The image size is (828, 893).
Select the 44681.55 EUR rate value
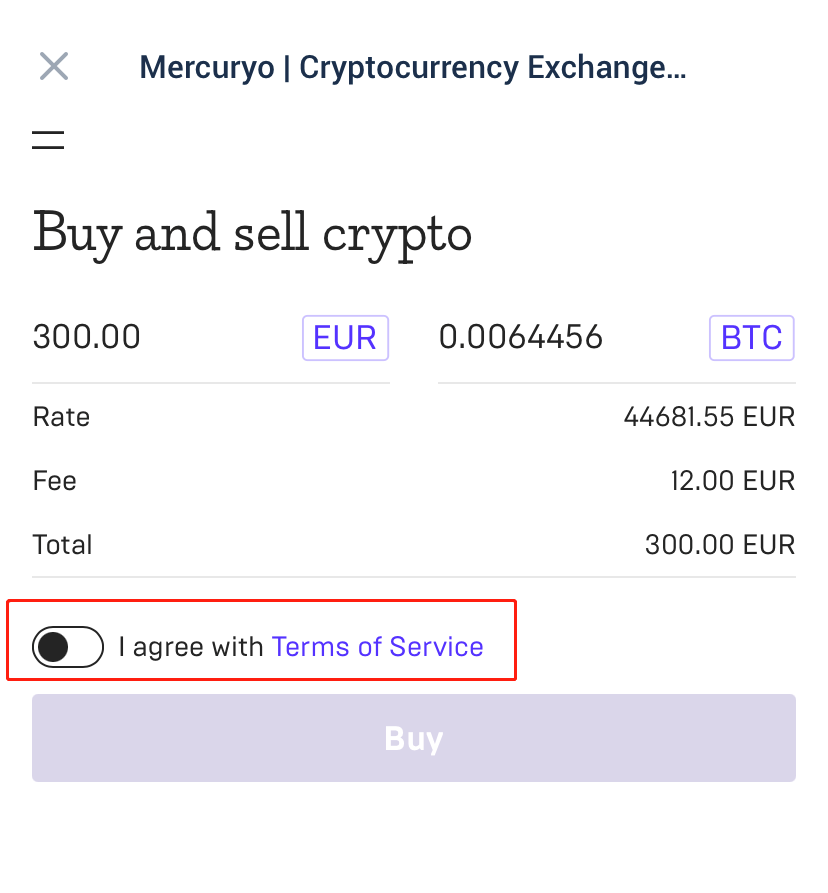point(709,417)
